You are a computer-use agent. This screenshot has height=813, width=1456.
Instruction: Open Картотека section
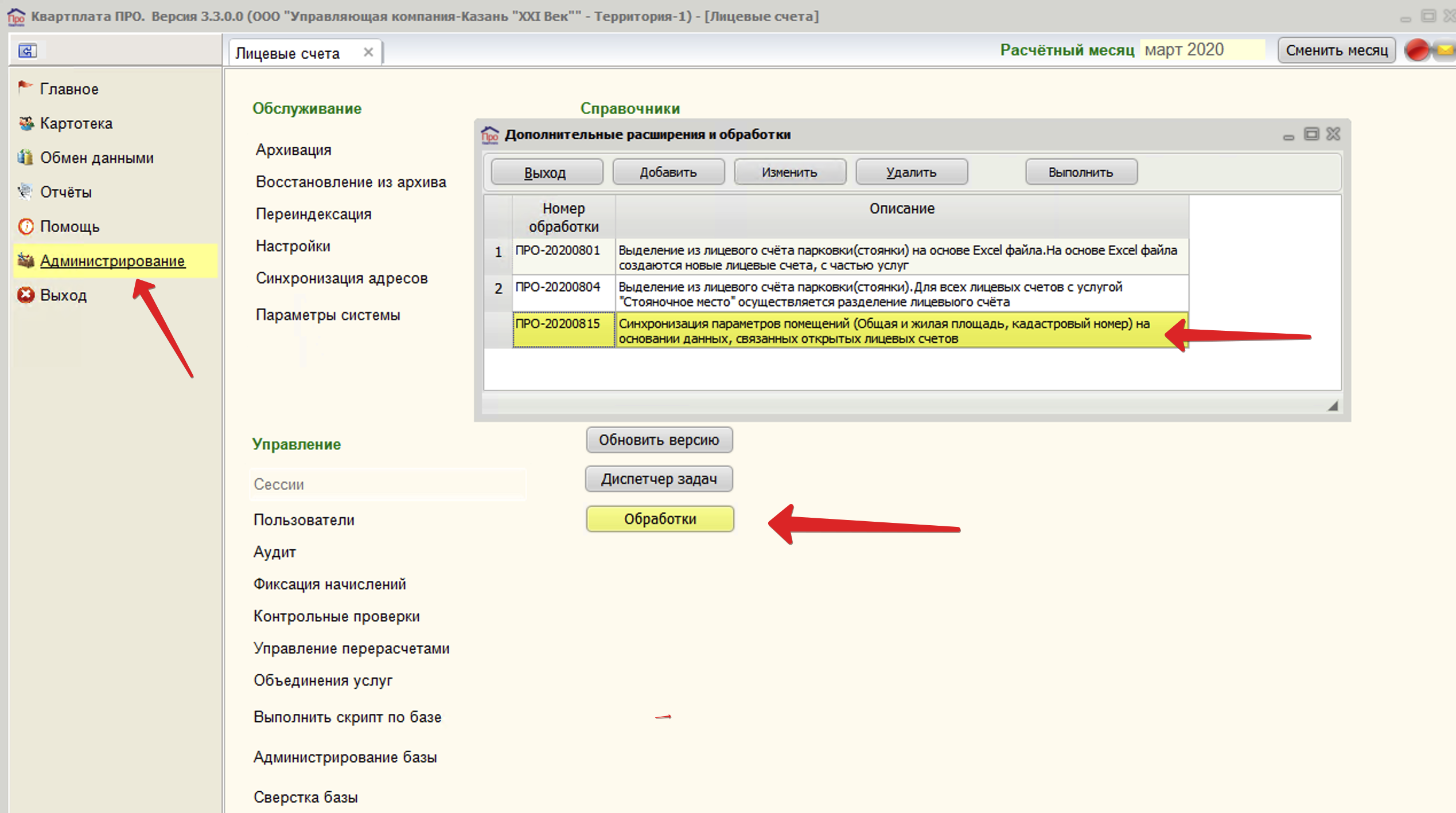(76, 123)
